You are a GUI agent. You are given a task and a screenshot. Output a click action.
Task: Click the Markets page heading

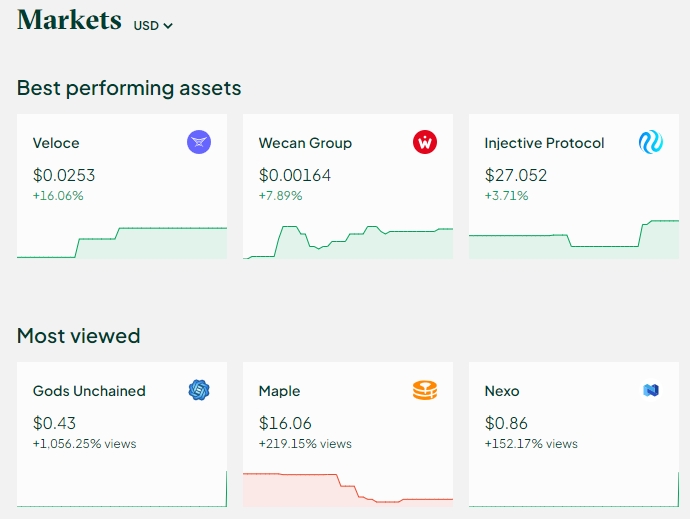tap(70, 20)
